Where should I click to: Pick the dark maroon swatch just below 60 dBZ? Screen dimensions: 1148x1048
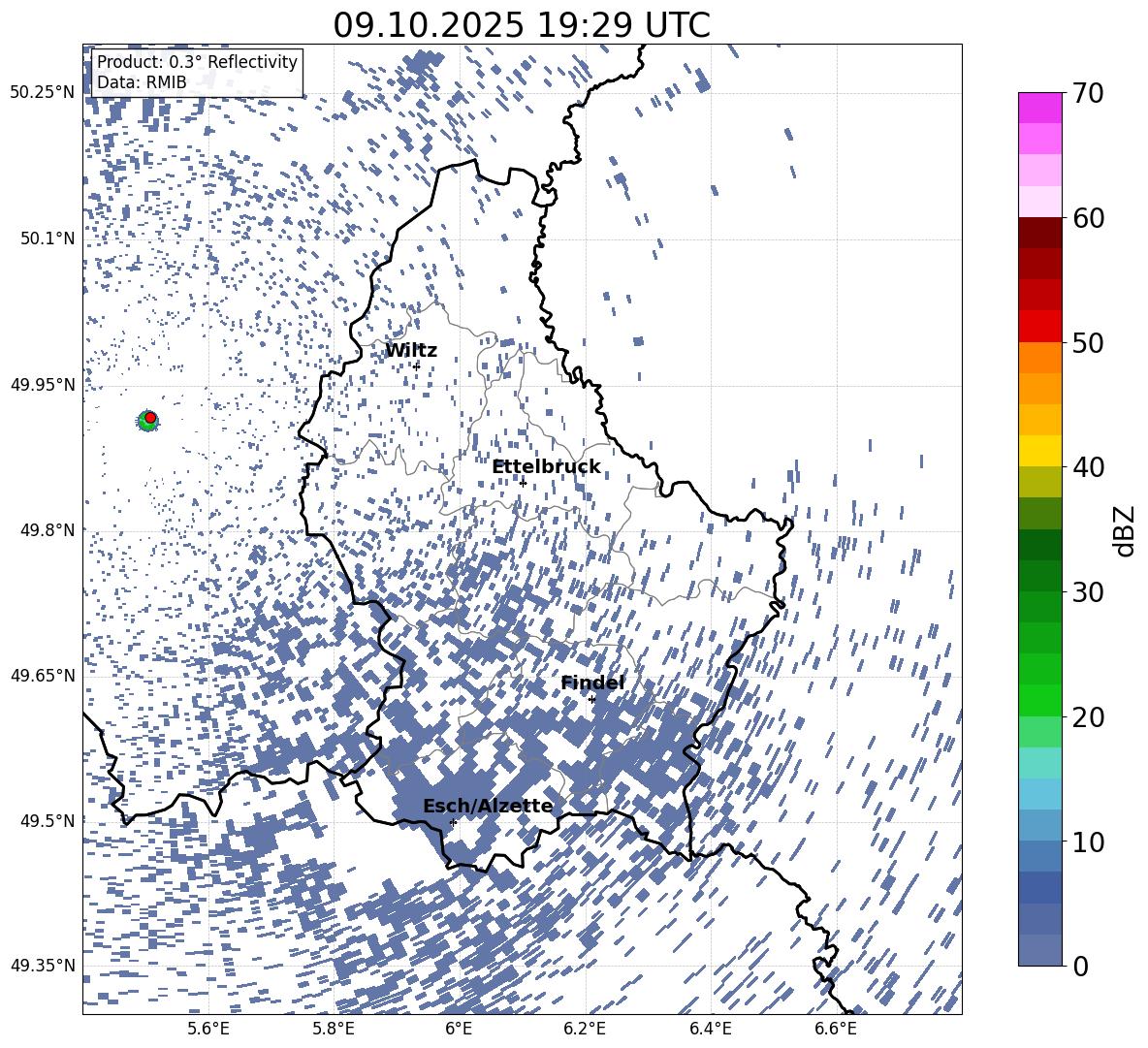(x=1039, y=233)
